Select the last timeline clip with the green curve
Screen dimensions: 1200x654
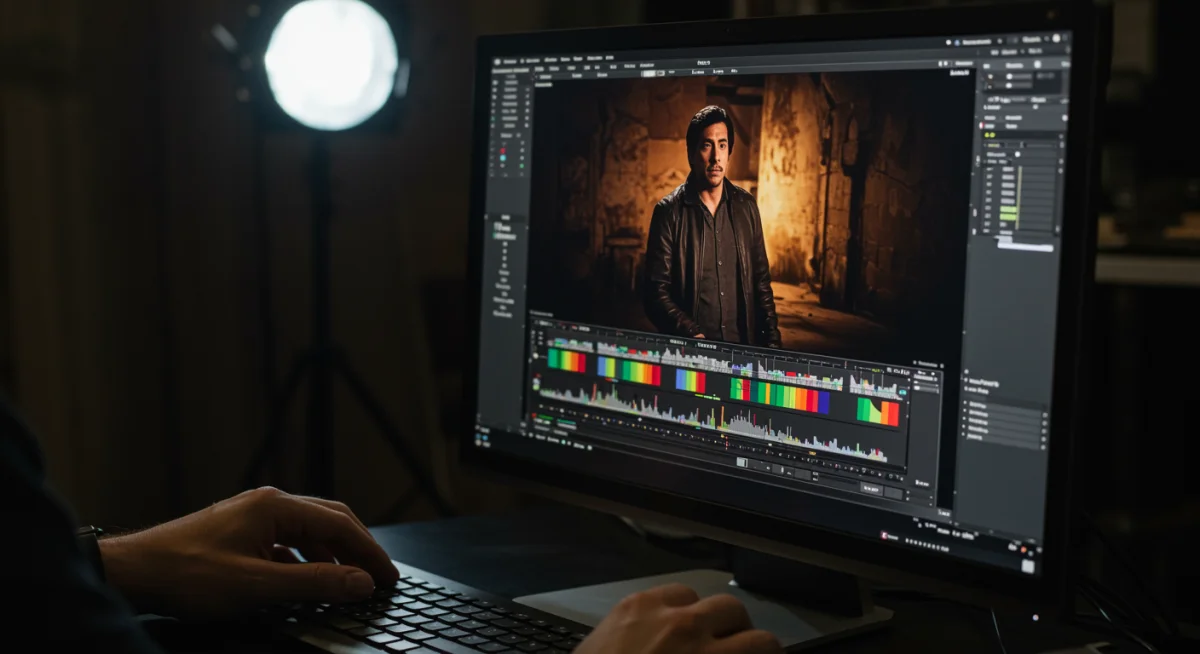click(x=878, y=412)
